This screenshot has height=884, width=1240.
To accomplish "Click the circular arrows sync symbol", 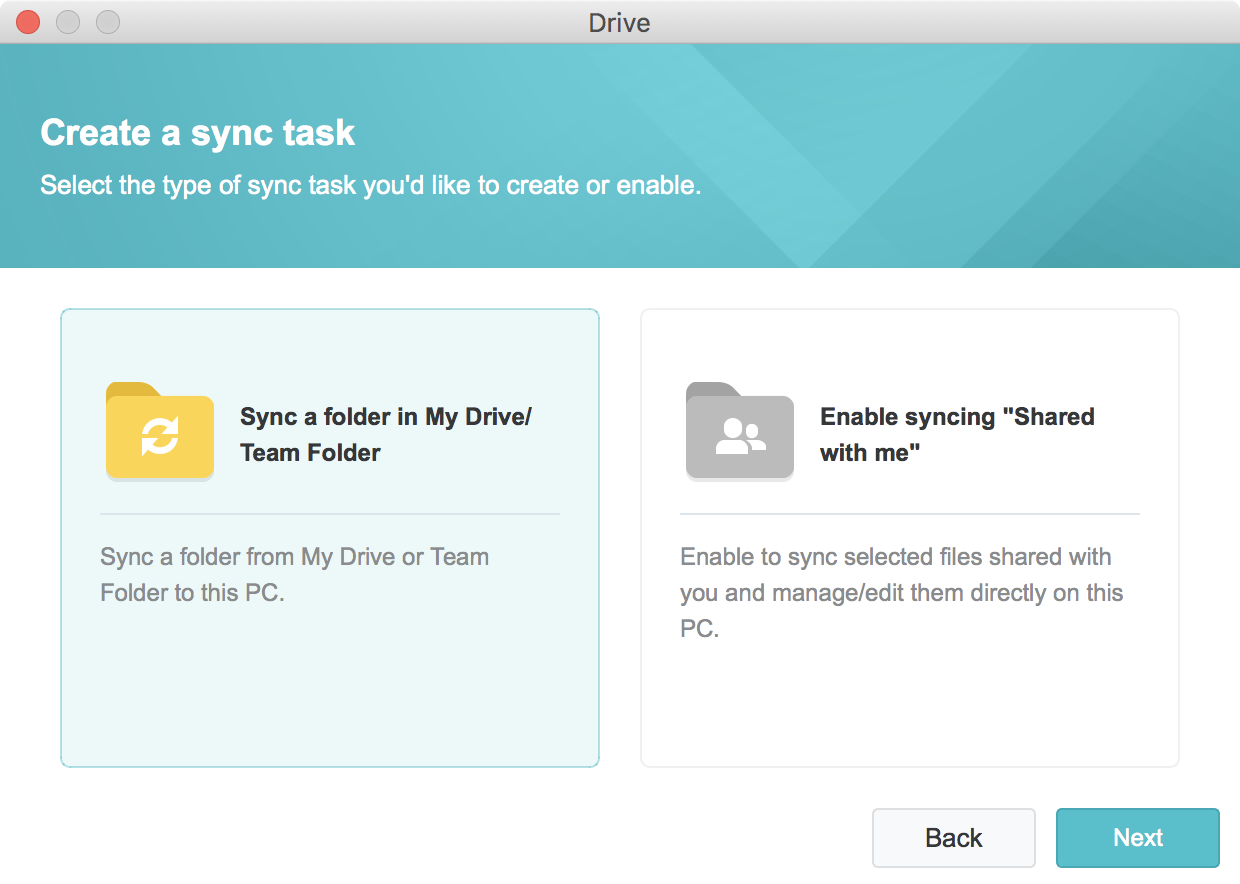I will pyautogui.click(x=160, y=437).
